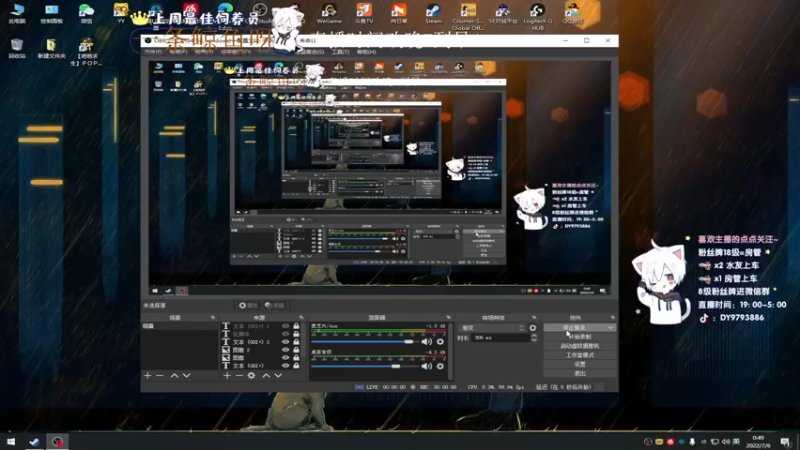Open 回收站 recycle bin icon

(17, 48)
